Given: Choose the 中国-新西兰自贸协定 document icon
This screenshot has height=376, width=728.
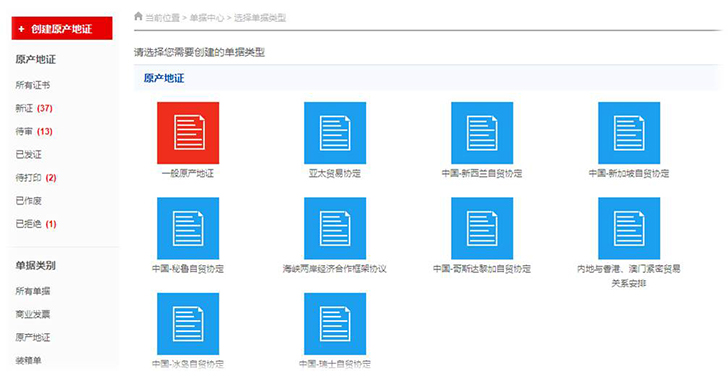Looking at the screenshot, I should [482, 133].
